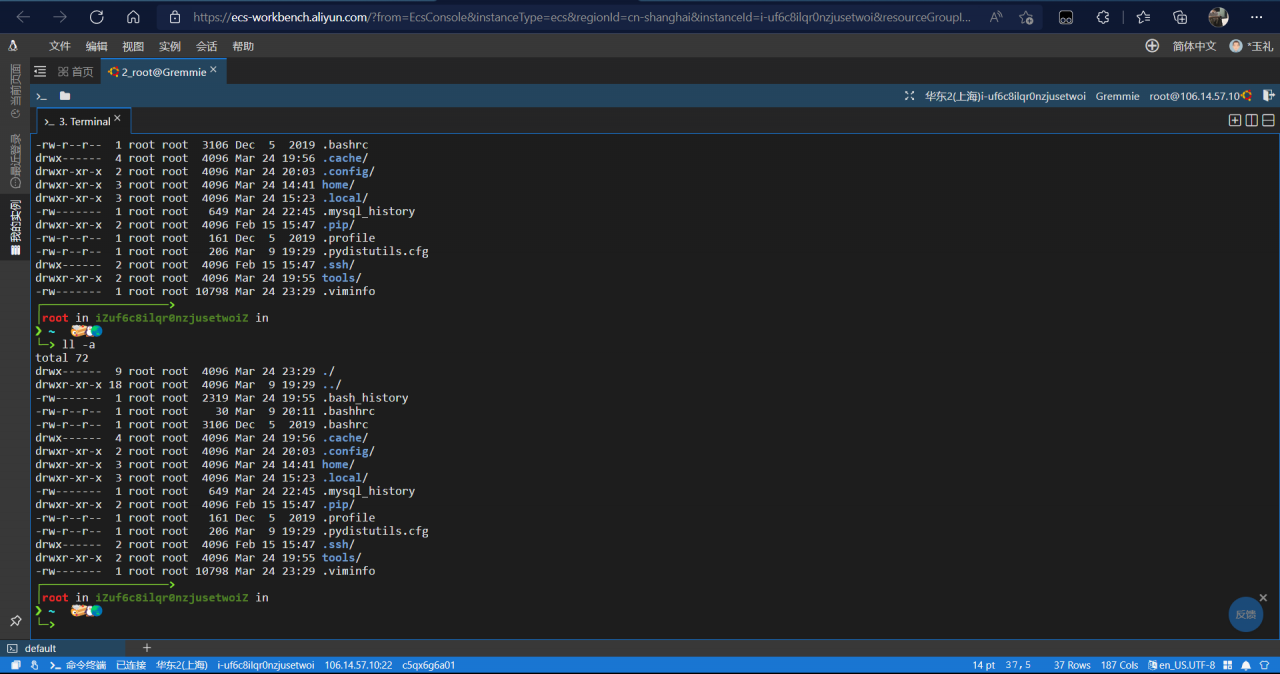Open the 文件 menu
The height and width of the screenshot is (674, 1280).
coord(60,46)
